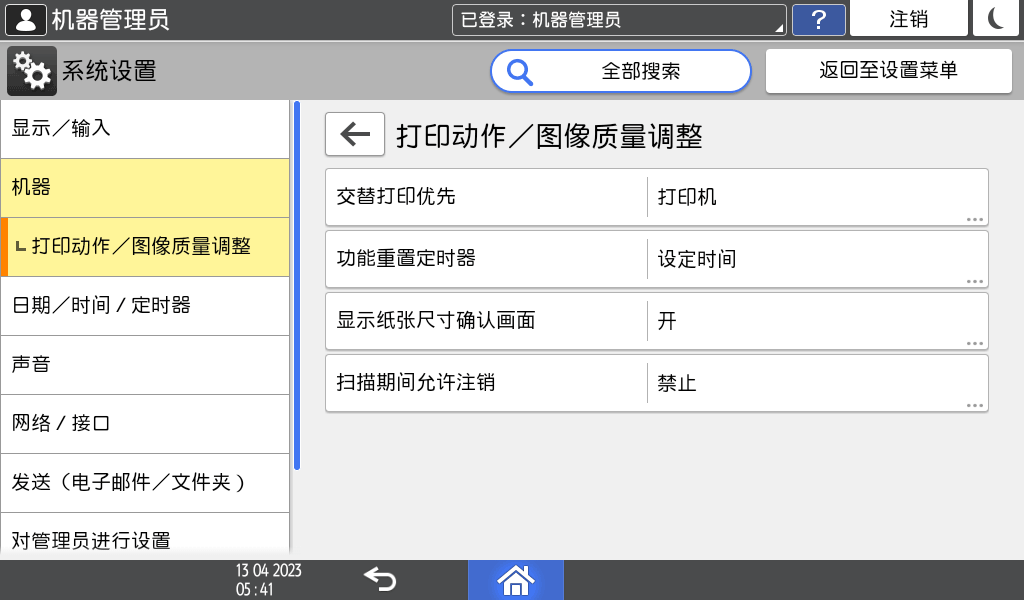
Task: Activate energy saver moon icon
Action: tap(995, 19)
